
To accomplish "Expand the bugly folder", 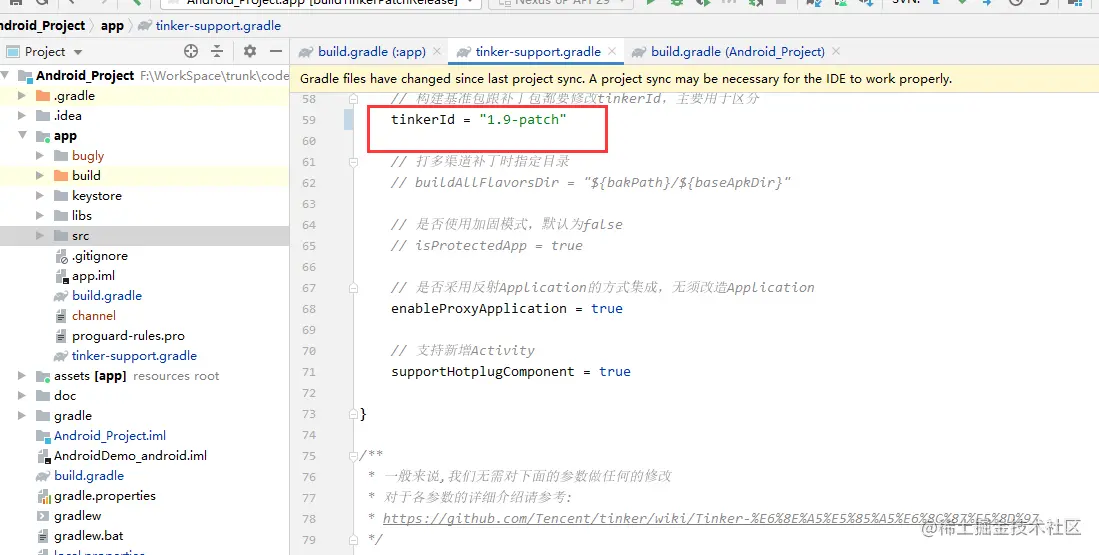I will click(x=40, y=156).
